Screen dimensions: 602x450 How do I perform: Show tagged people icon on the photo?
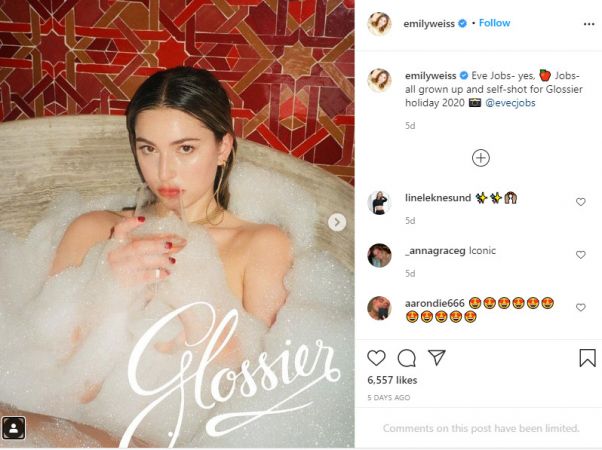tap(13, 428)
